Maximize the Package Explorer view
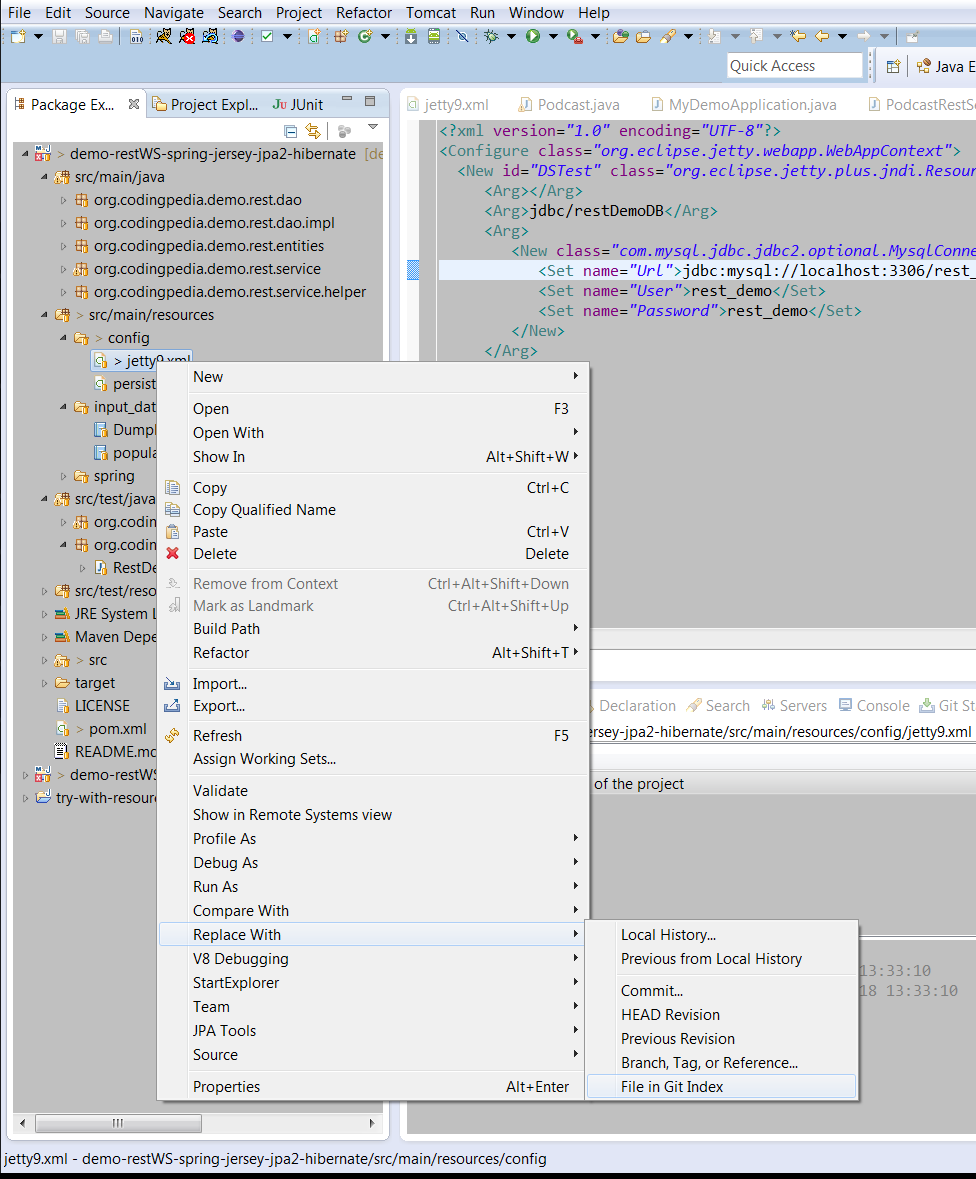This screenshot has width=976, height=1179. click(370, 100)
